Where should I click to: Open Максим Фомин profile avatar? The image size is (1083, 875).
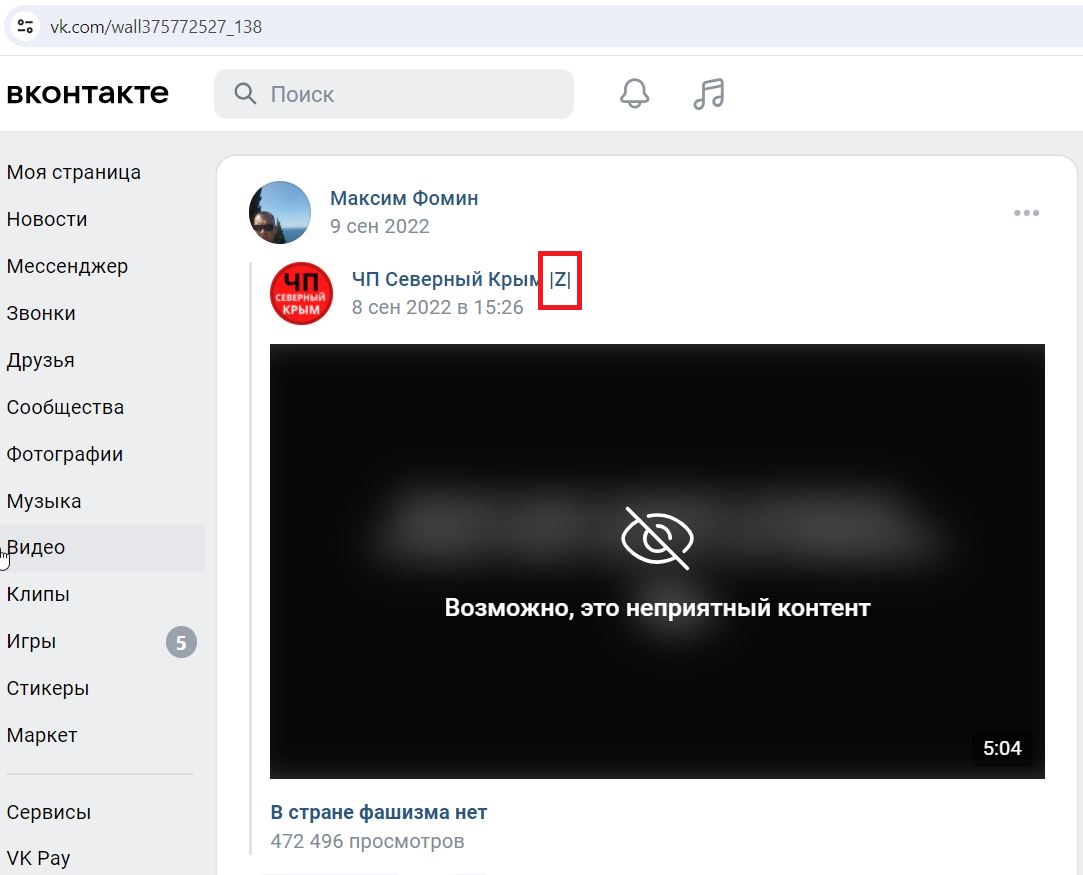coord(280,212)
